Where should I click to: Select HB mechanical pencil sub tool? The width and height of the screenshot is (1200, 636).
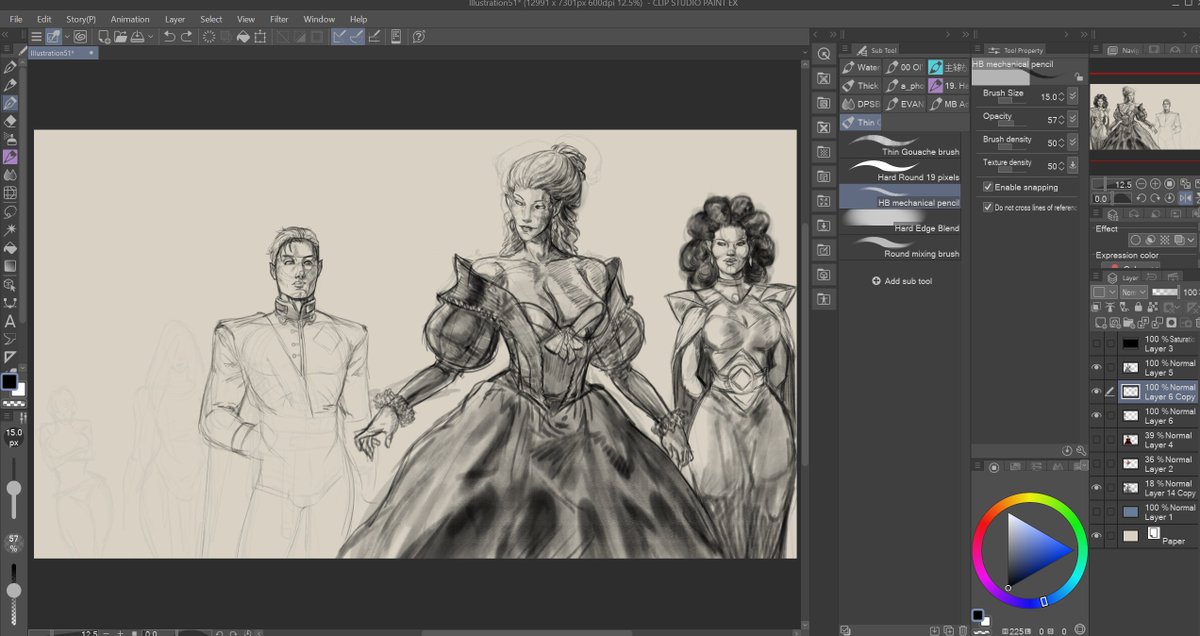click(x=899, y=197)
